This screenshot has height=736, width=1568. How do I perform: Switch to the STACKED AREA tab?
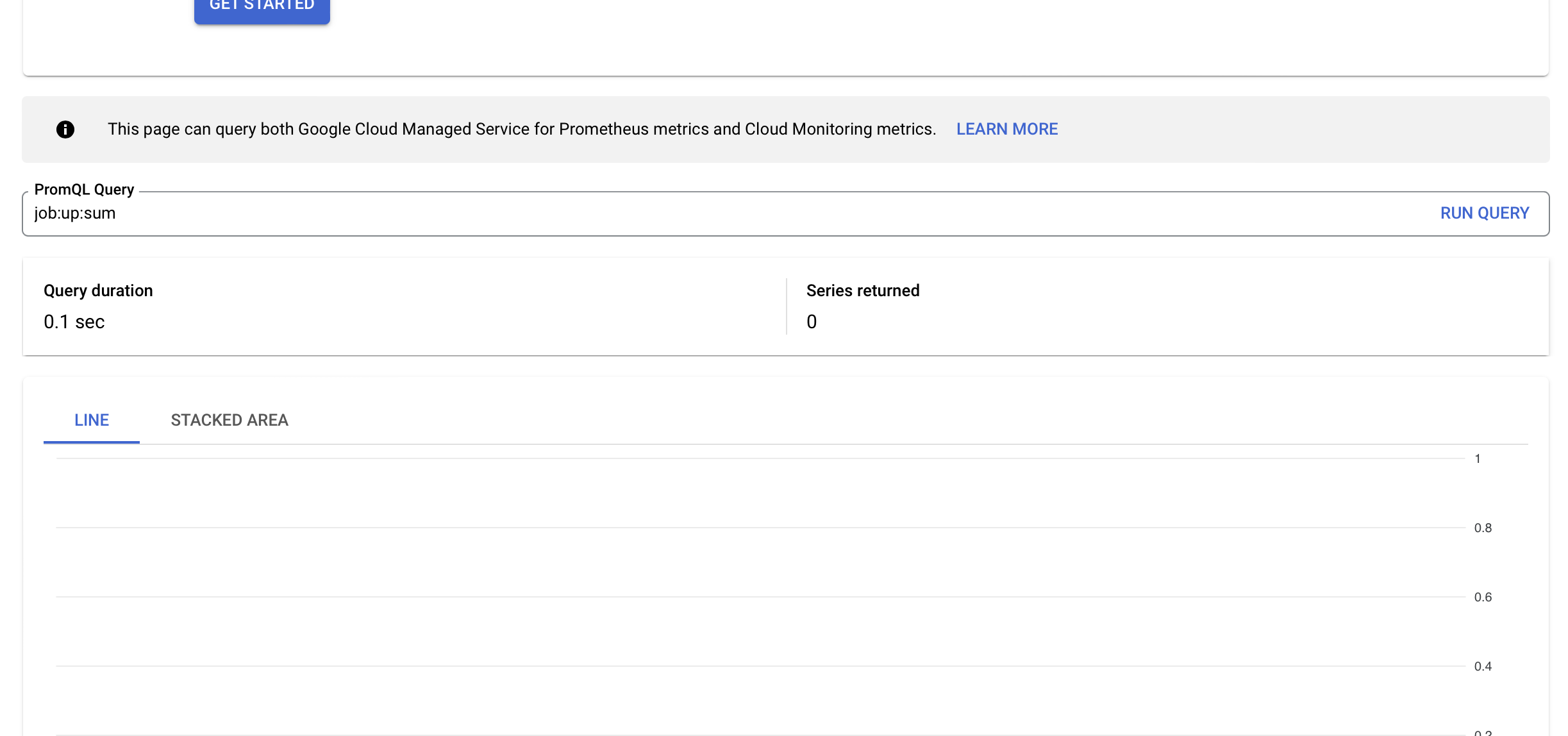point(229,420)
